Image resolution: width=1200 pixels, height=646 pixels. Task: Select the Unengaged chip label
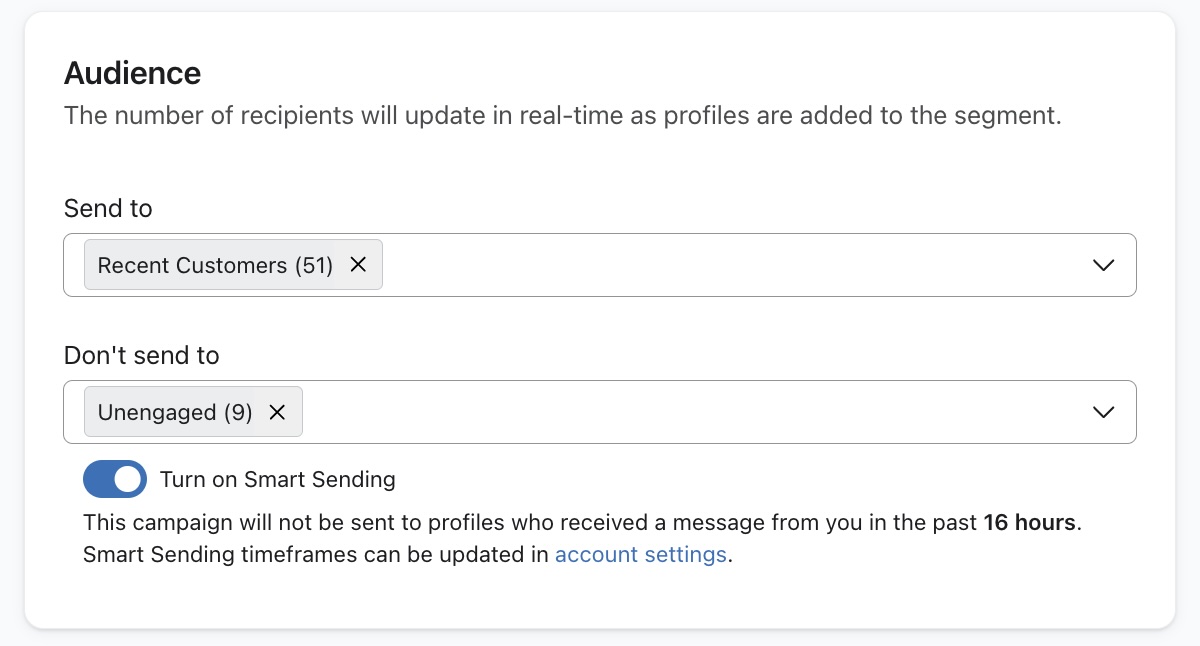click(157, 412)
